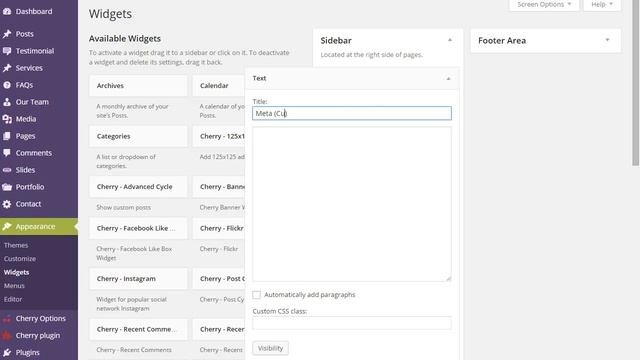
Task: Click 'Located at the right side of pages.' text
Action: pyautogui.click(x=371, y=55)
